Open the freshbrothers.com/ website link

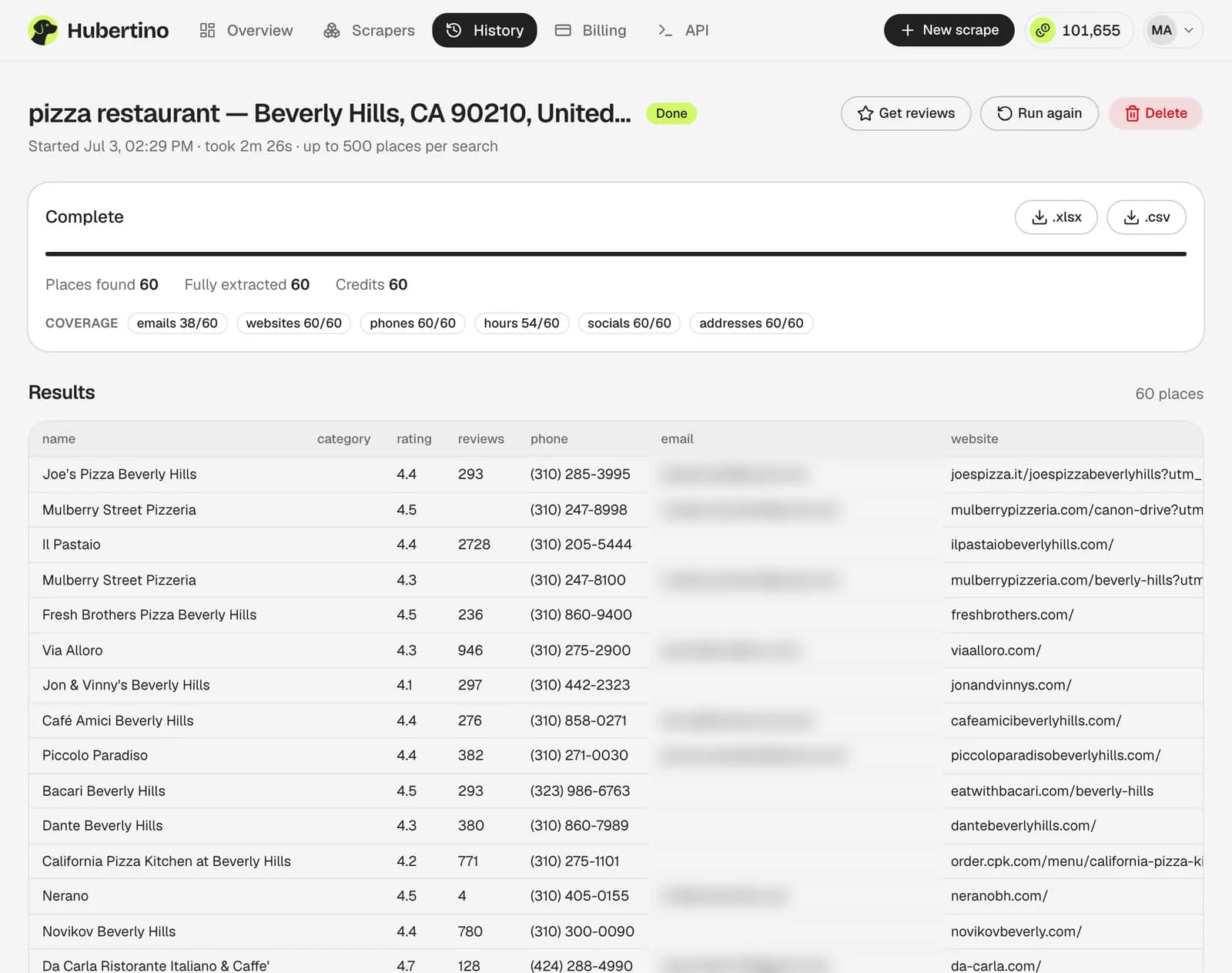coord(1012,615)
